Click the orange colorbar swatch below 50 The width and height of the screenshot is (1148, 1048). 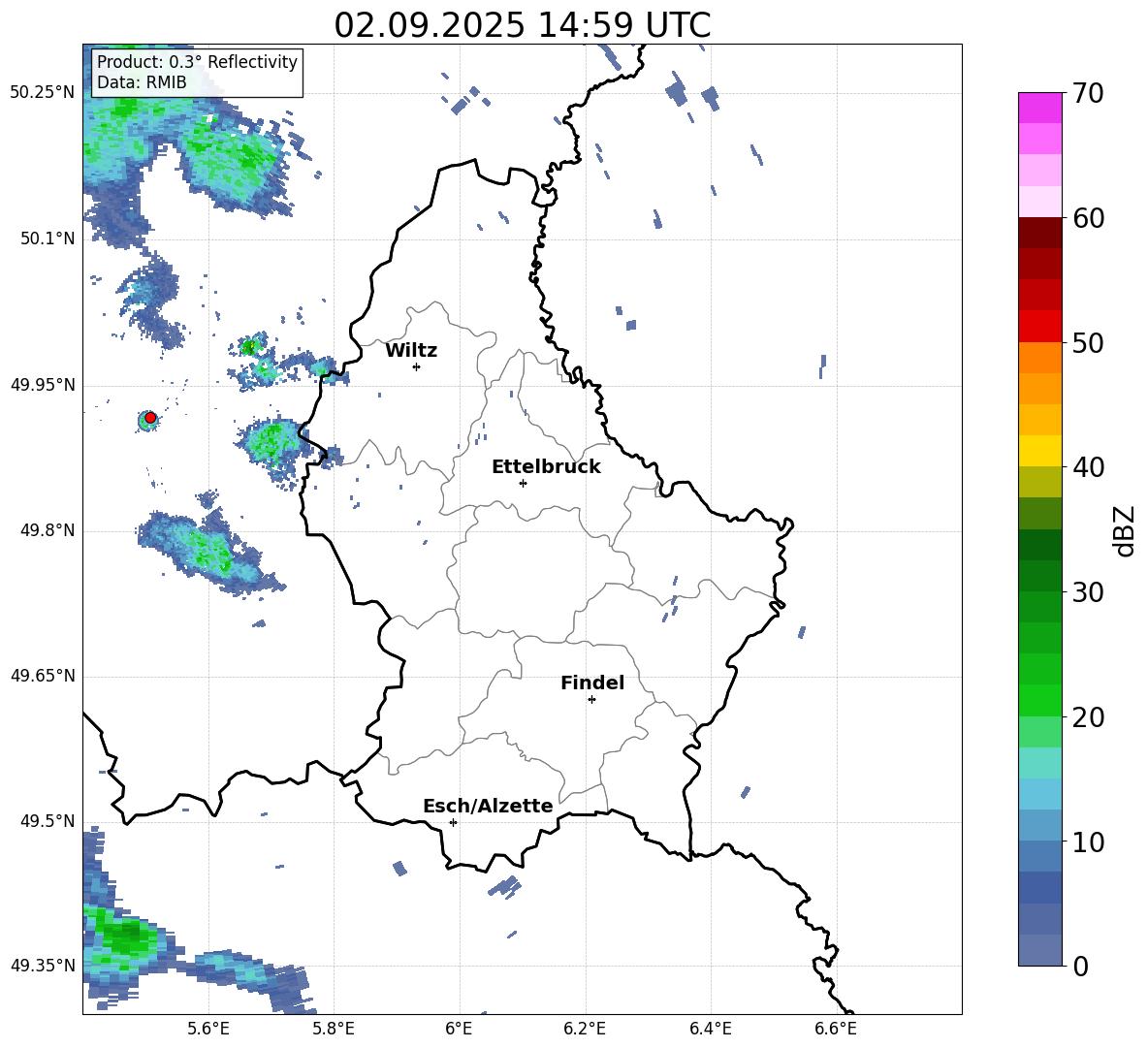(x=1039, y=358)
